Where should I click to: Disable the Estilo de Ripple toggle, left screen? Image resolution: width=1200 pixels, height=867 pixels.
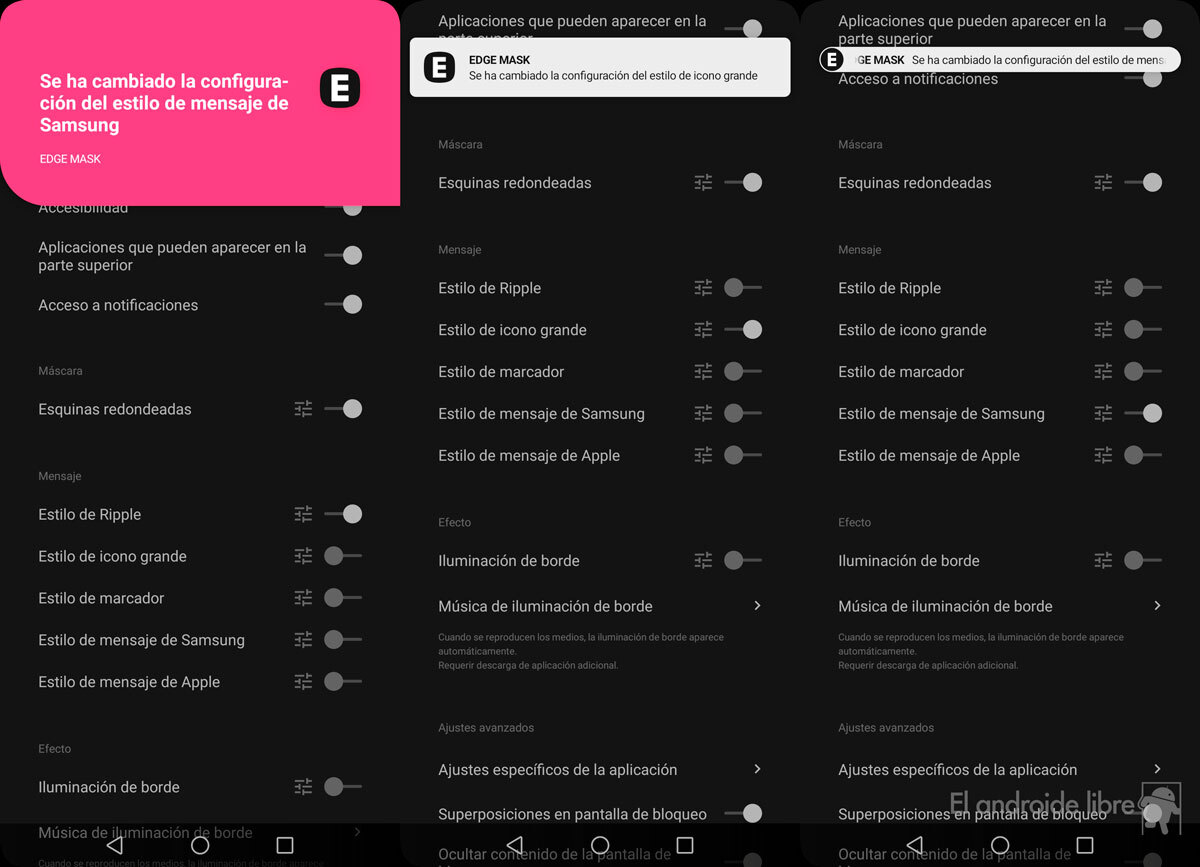pyautogui.click(x=343, y=514)
